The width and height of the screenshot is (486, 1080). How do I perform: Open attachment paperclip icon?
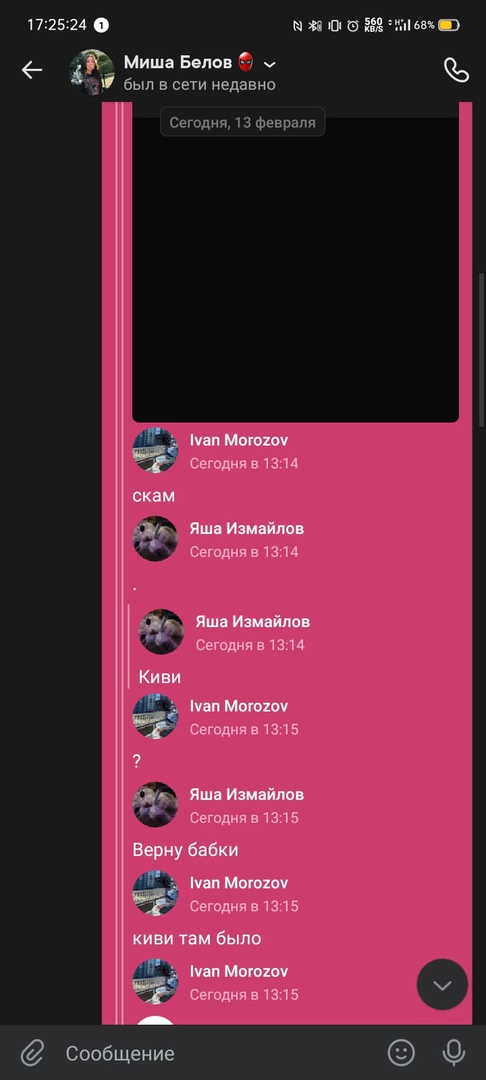[x=32, y=1052]
